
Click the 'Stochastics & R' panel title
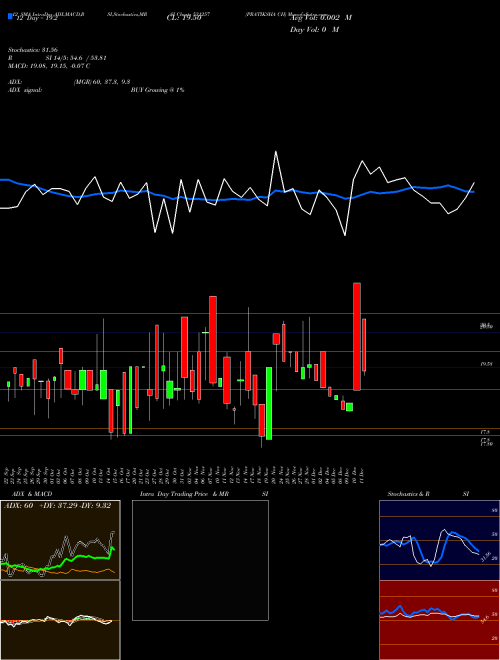pyautogui.click(x=409, y=494)
